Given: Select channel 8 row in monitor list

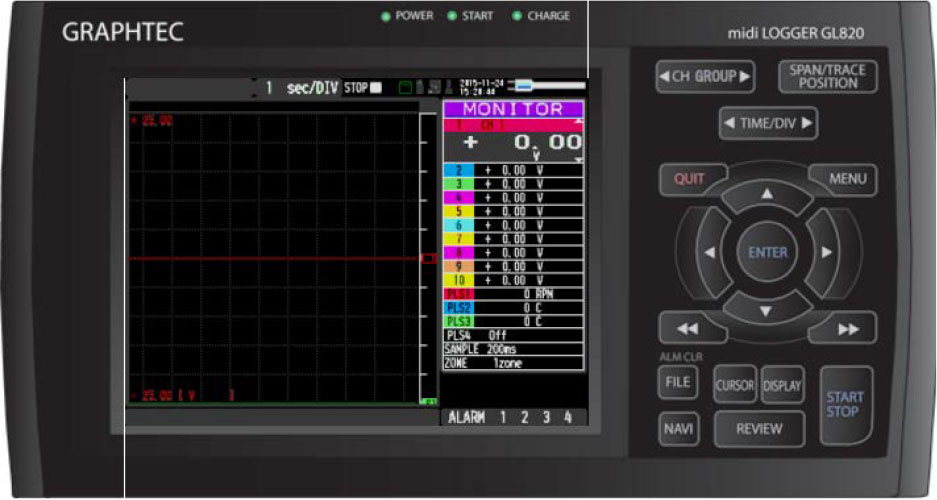Looking at the screenshot, I should pyautogui.click(x=513, y=253).
